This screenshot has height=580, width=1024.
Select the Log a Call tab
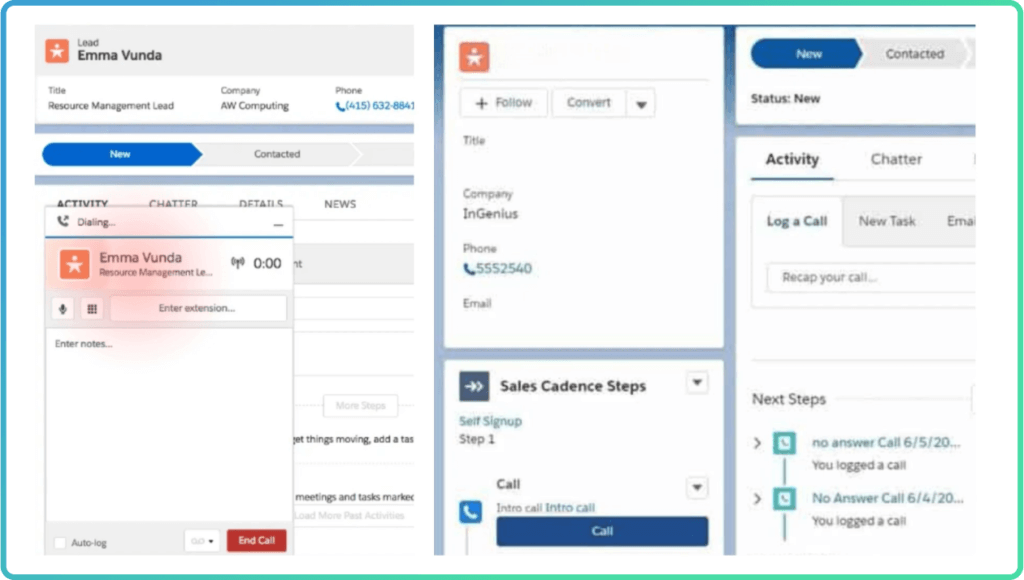click(797, 221)
